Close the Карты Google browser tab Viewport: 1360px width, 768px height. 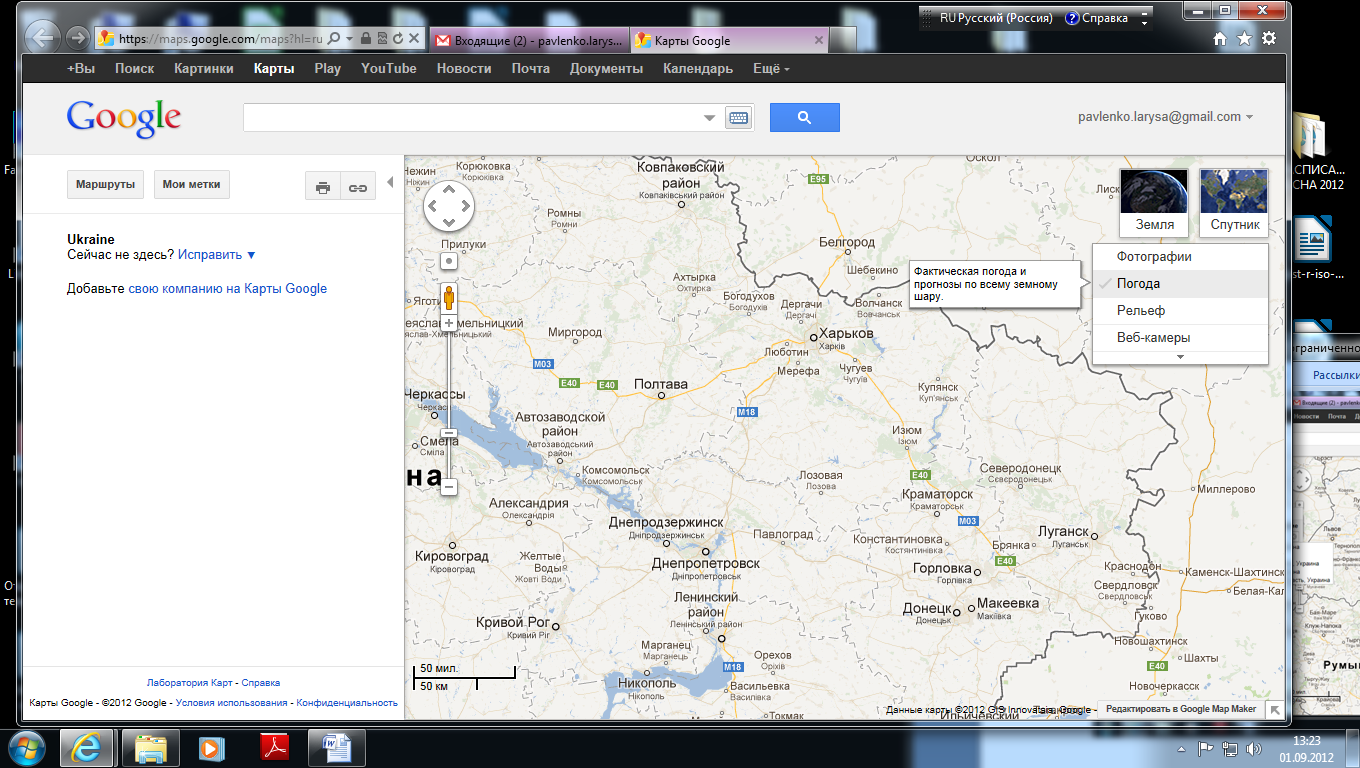click(x=819, y=41)
